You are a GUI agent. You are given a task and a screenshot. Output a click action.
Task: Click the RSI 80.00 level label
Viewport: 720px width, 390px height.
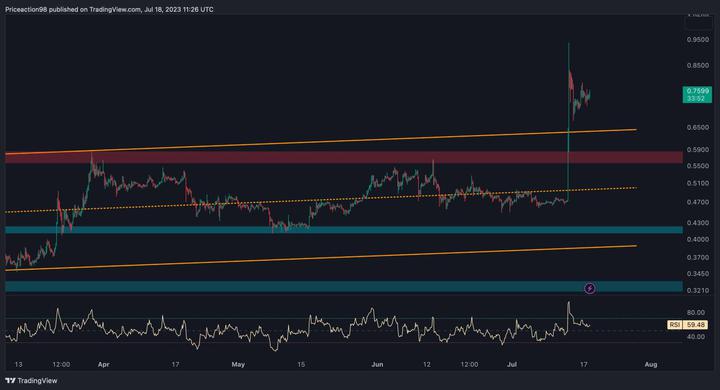696,312
